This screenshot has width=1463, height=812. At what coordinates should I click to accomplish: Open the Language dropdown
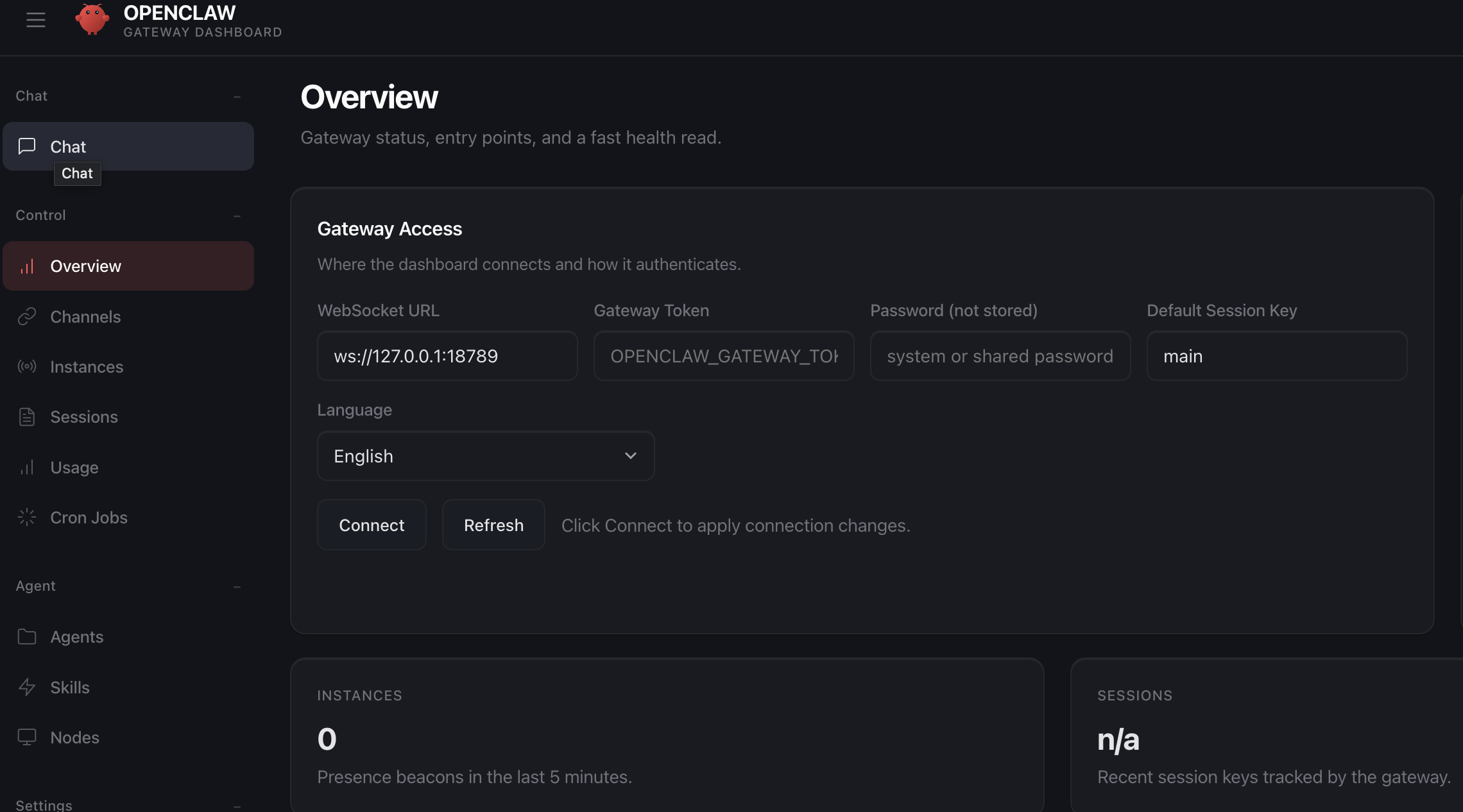(486, 456)
